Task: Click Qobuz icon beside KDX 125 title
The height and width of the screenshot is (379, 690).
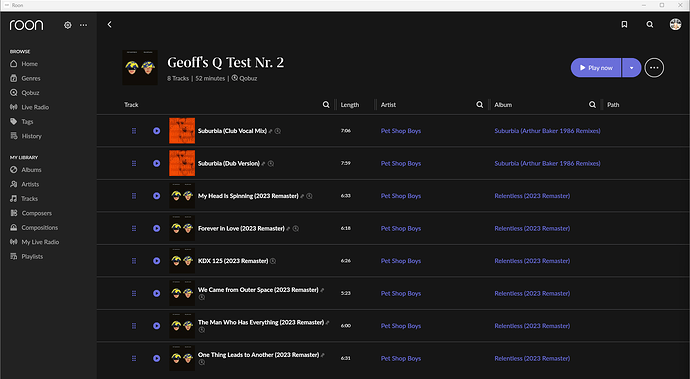Action: (273, 261)
